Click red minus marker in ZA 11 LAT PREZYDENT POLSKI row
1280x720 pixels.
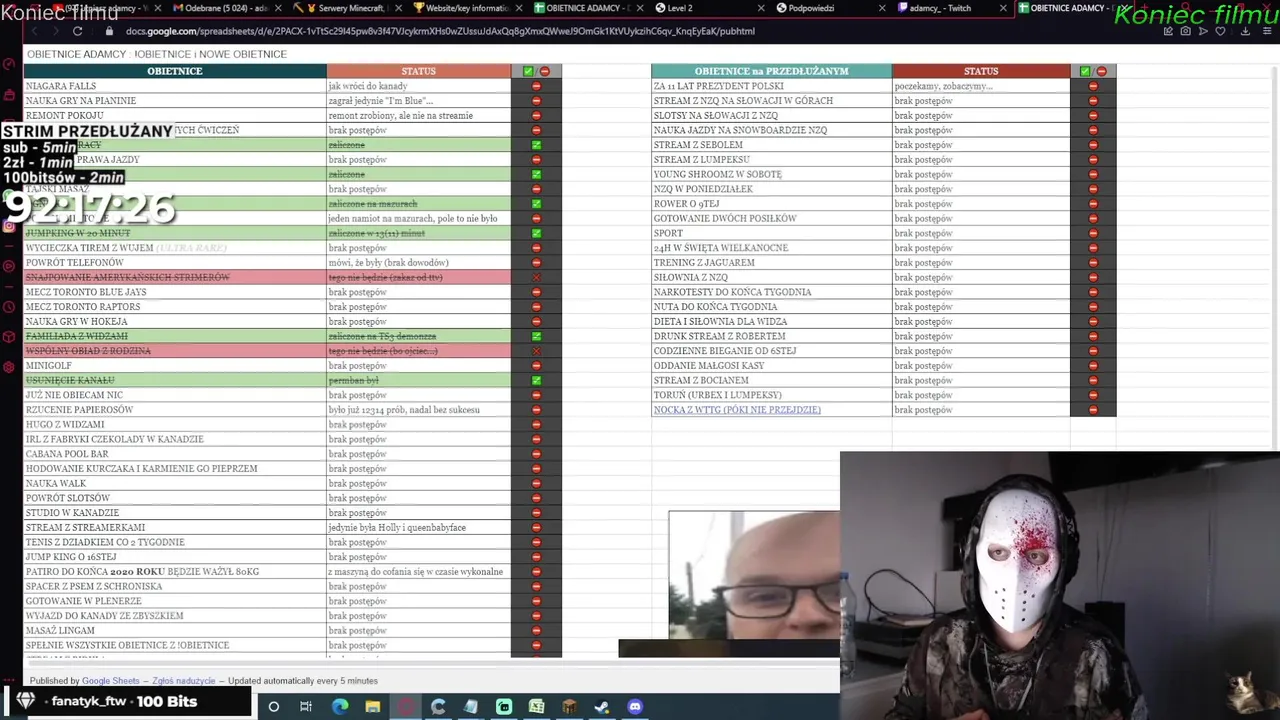coord(1093,86)
